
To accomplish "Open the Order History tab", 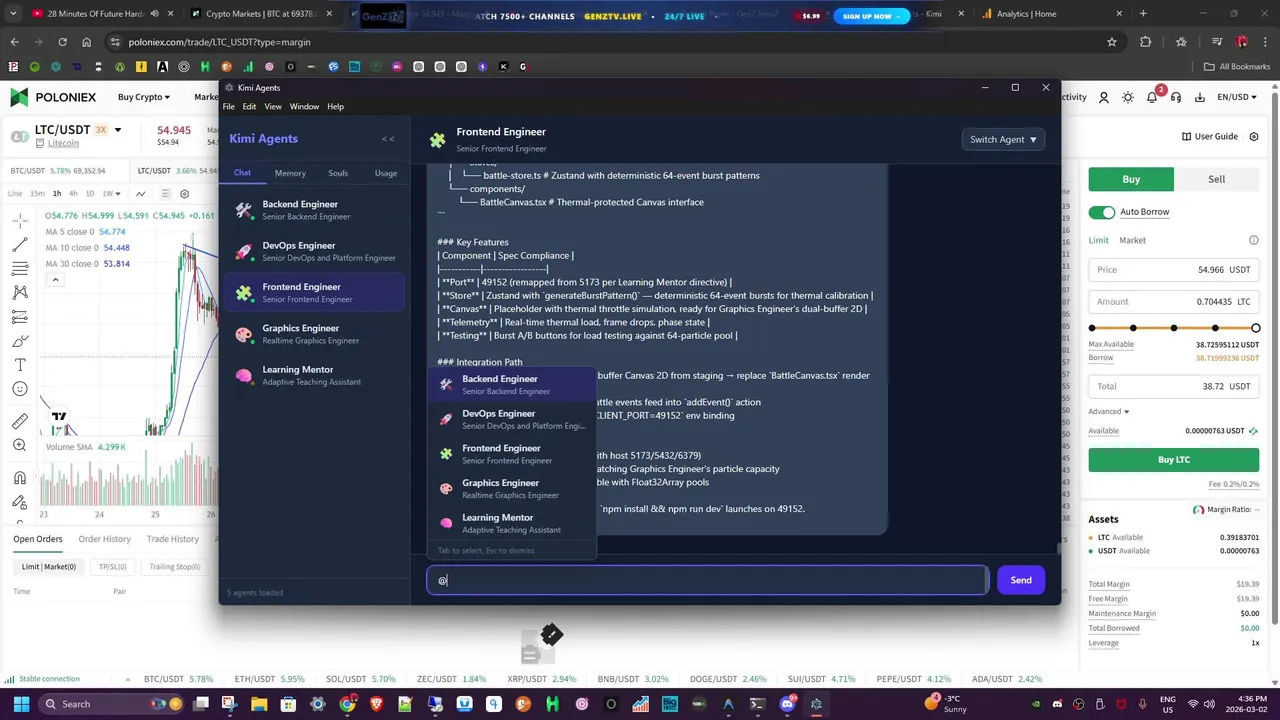I will click(105, 539).
